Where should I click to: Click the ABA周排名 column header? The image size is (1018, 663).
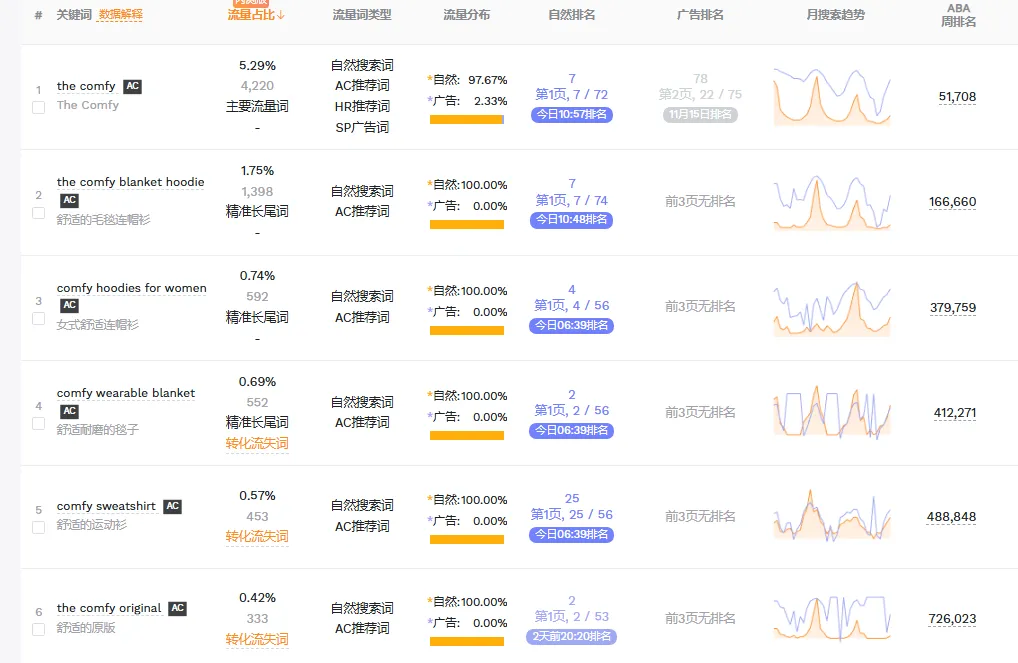(958, 15)
